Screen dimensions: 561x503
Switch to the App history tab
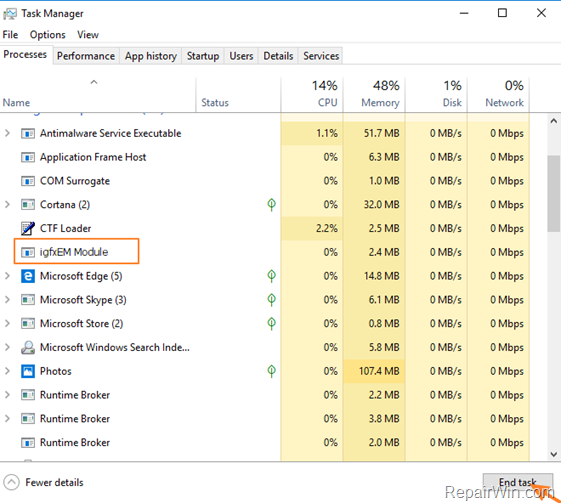[x=151, y=56]
